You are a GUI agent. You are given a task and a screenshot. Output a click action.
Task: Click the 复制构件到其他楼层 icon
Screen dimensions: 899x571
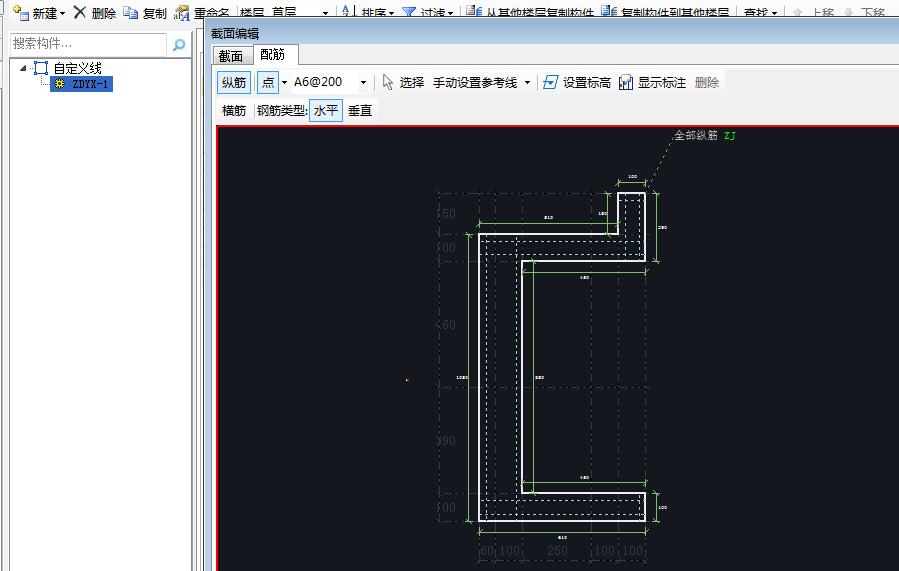[609, 11]
